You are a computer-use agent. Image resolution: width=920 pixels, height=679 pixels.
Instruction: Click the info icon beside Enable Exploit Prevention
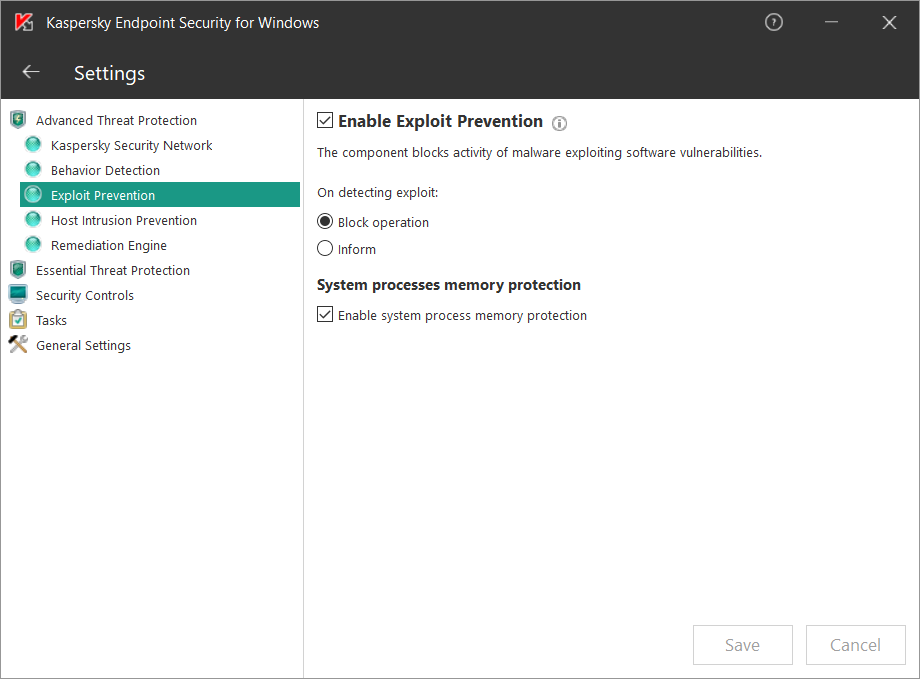pos(559,123)
